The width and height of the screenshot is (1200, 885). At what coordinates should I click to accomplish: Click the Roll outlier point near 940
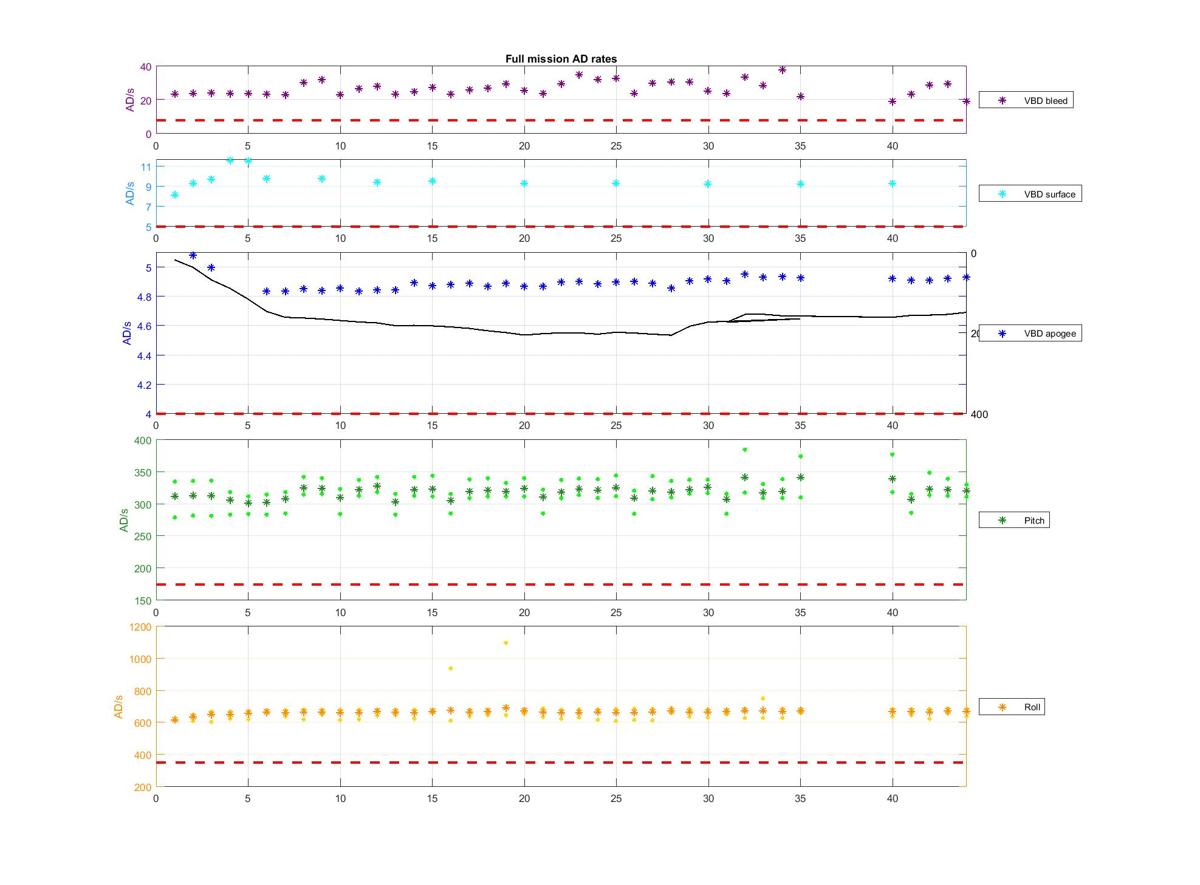[451, 668]
